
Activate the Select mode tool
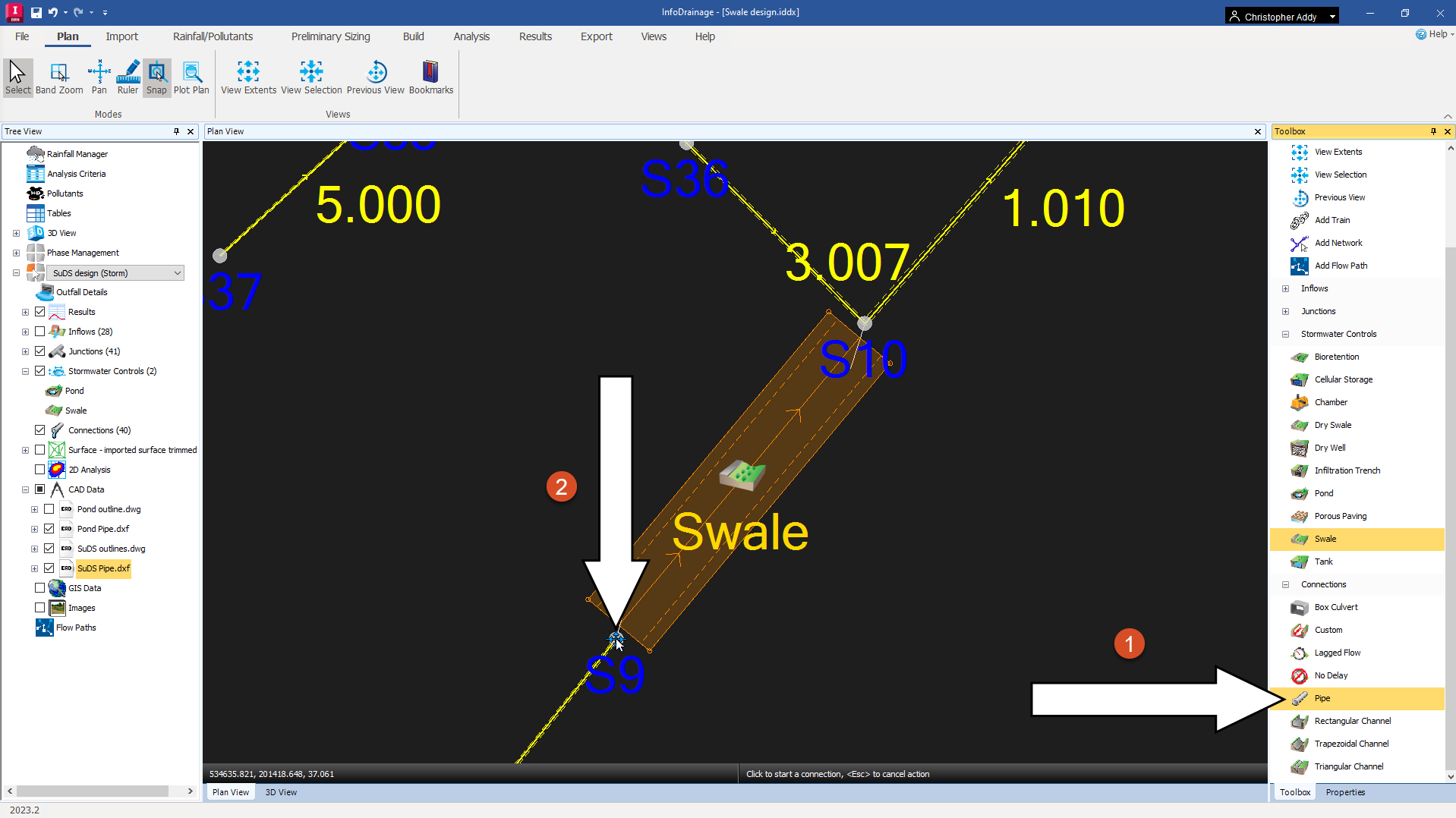(18, 77)
